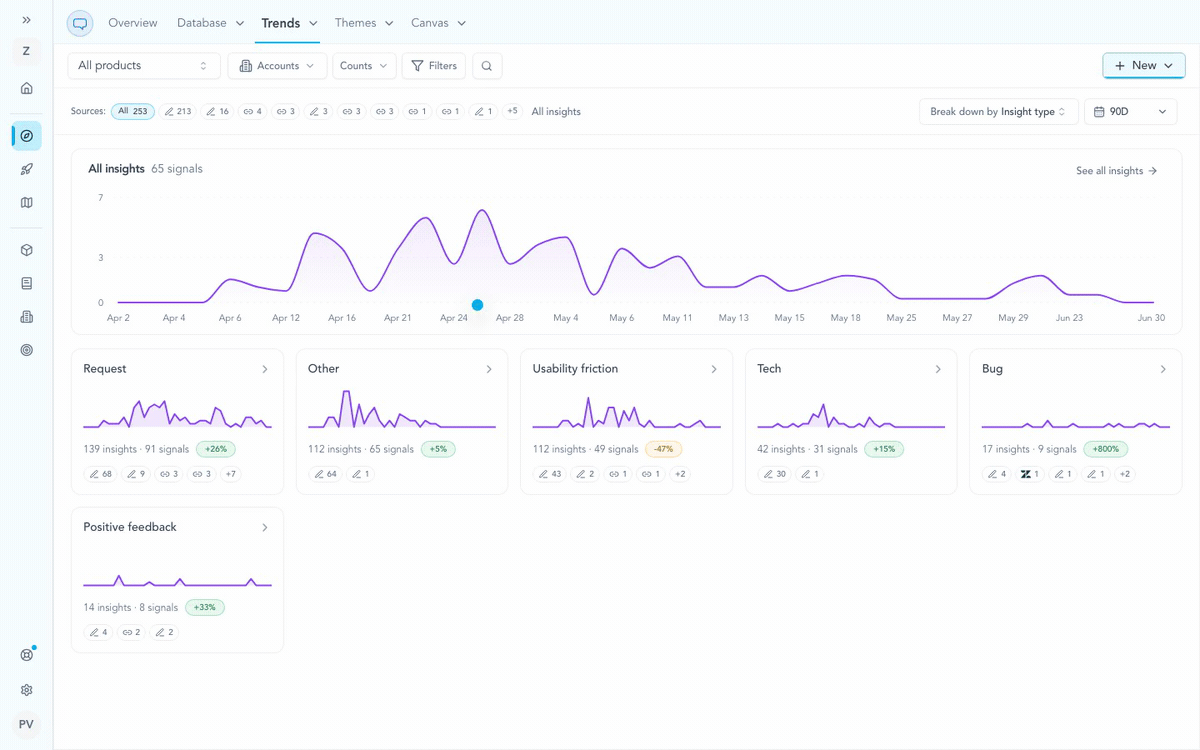Open the rocket icon in sidebar
The height and width of the screenshot is (750, 1200).
click(x=26, y=169)
